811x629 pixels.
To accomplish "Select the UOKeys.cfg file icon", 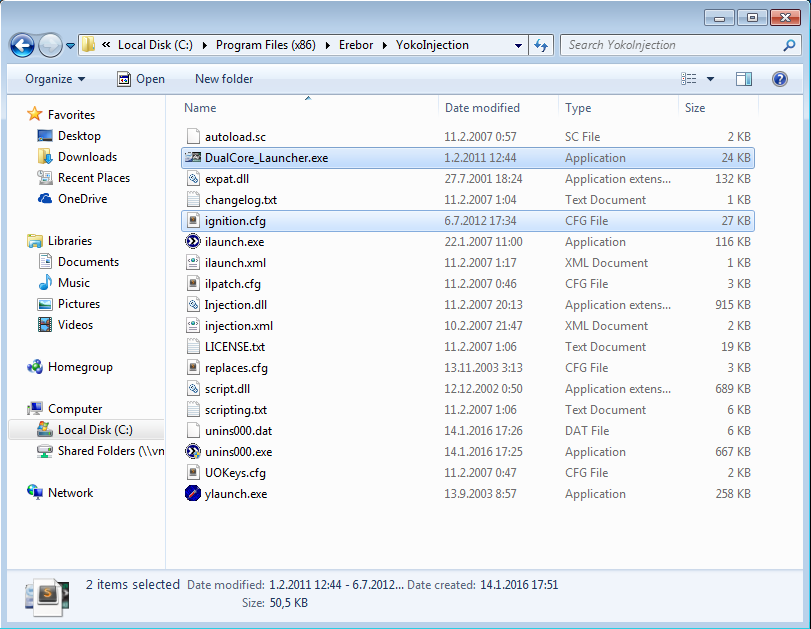I will point(193,473).
